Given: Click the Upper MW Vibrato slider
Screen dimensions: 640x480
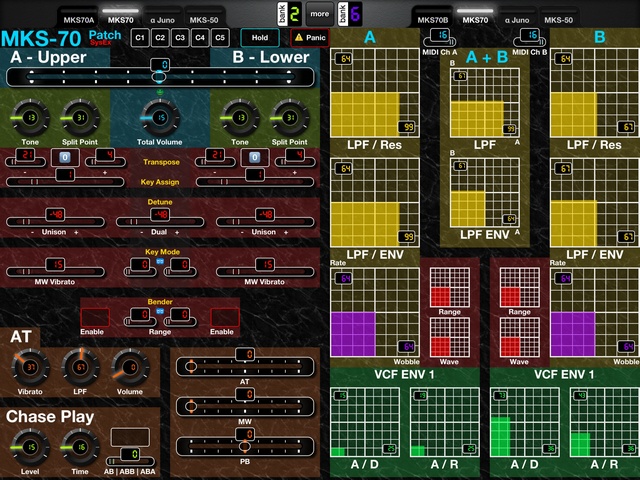Looking at the screenshot, I should tap(55, 271).
